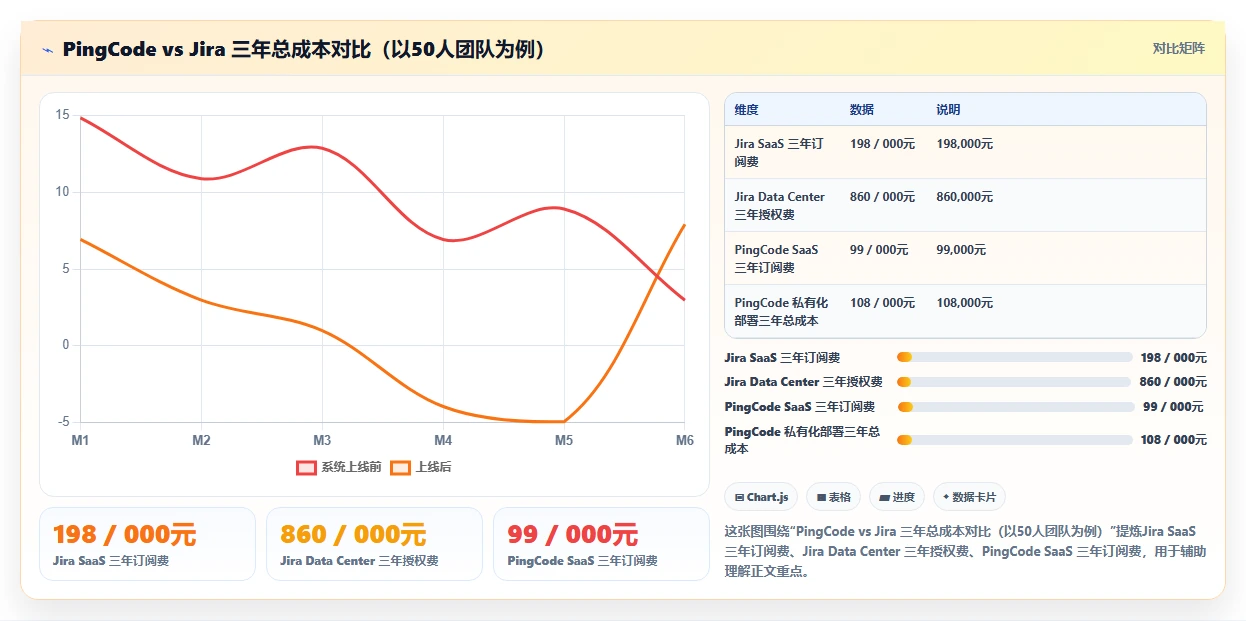1246x621 pixels.
Task: Click the lightning icon beside the title
Action: click(x=47, y=49)
